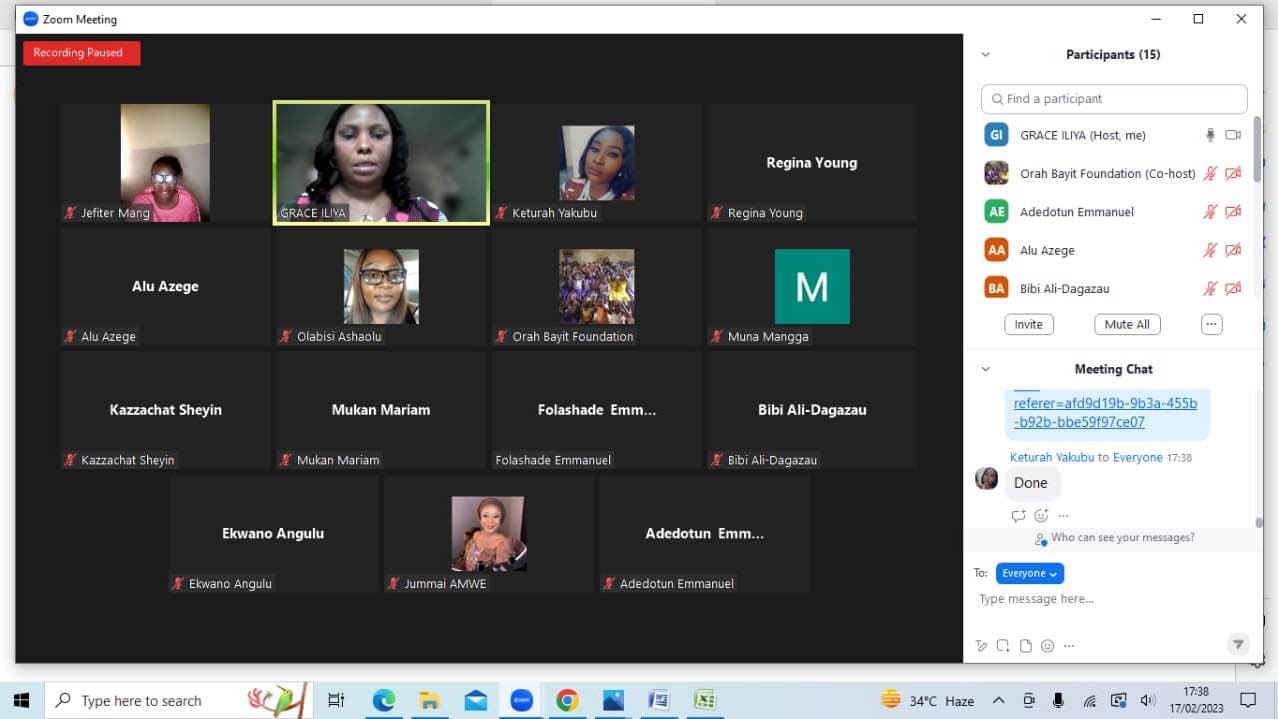This screenshot has width=1278, height=719.
Task: Focus the Find a participant field
Action: pyautogui.click(x=1114, y=99)
